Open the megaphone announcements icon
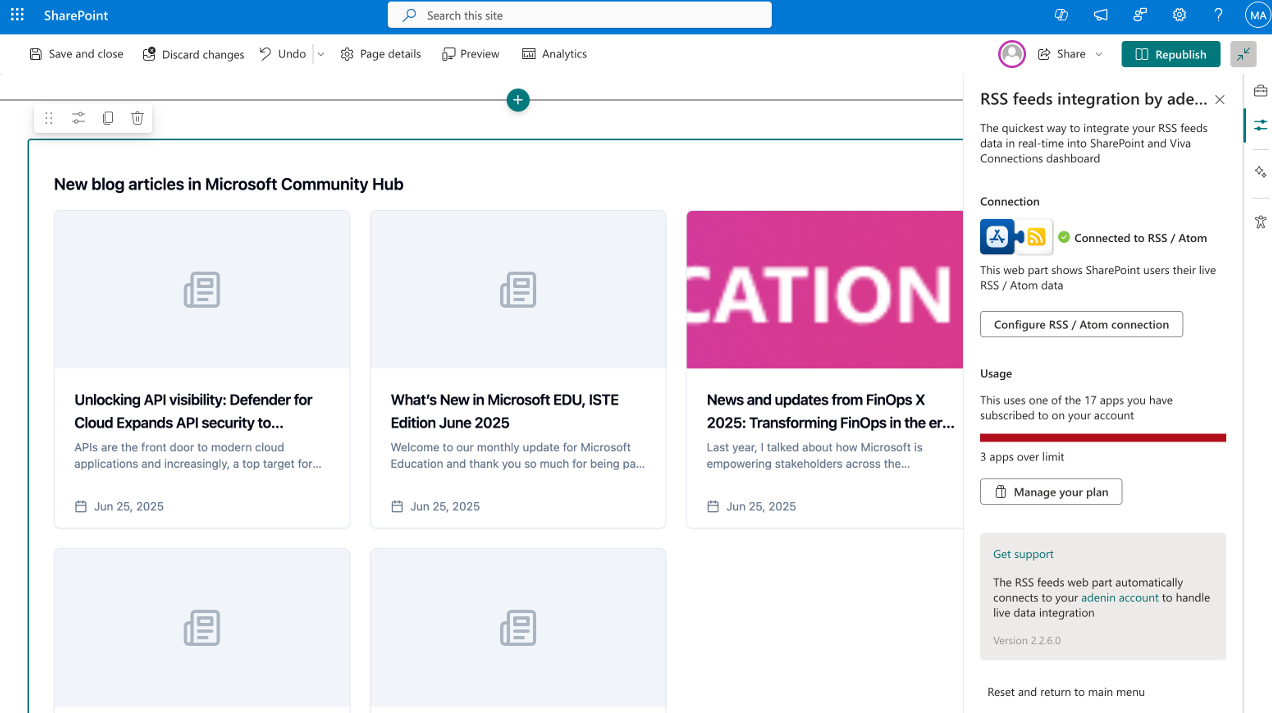 point(1101,15)
